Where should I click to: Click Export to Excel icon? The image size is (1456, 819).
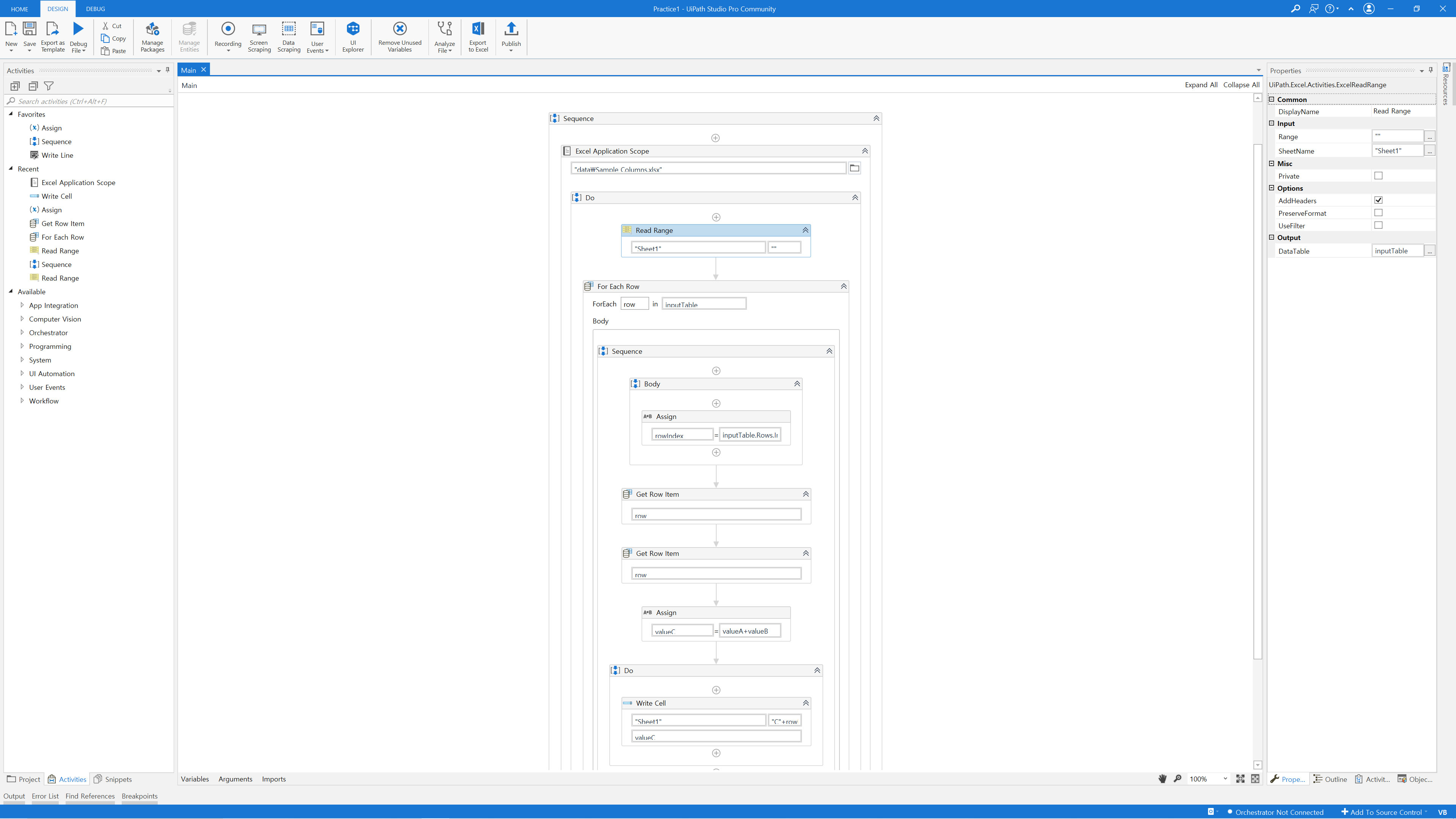pyautogui.click(x=478, y=29)
